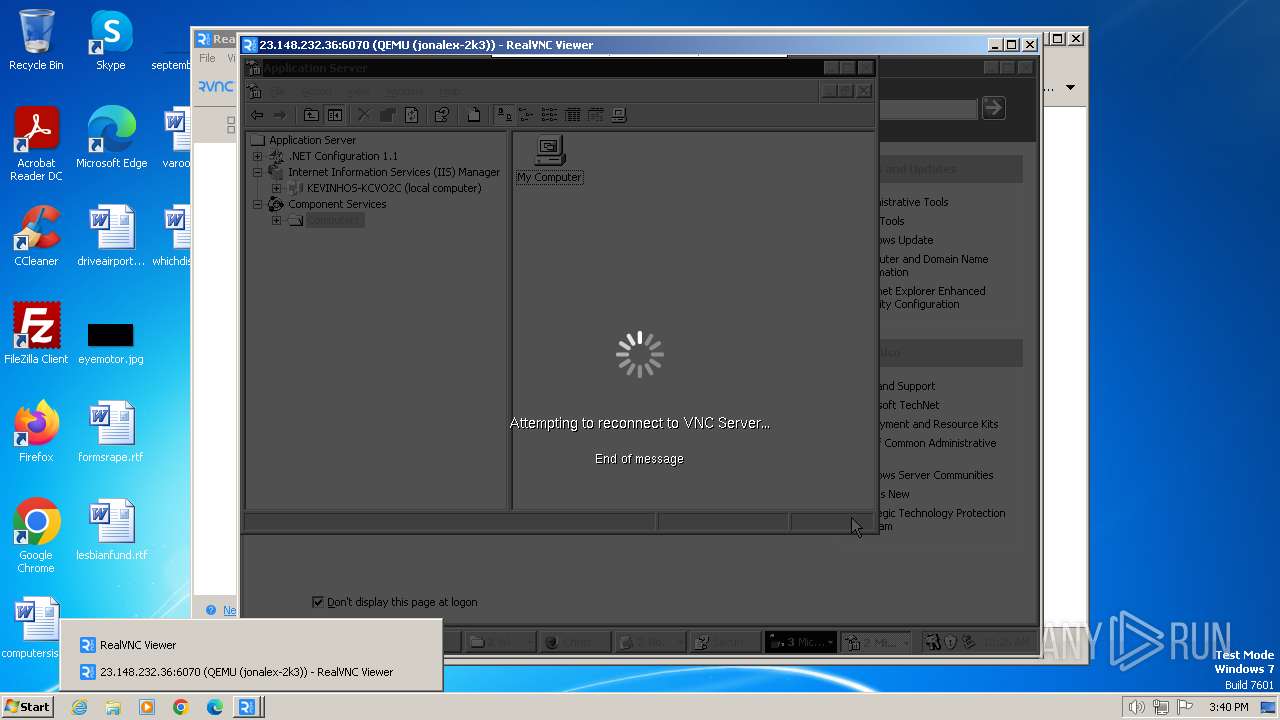1280x720 pixels.
Task: Toggle the Show/Hide Console Tree toolbar icon
Action: 335,115
